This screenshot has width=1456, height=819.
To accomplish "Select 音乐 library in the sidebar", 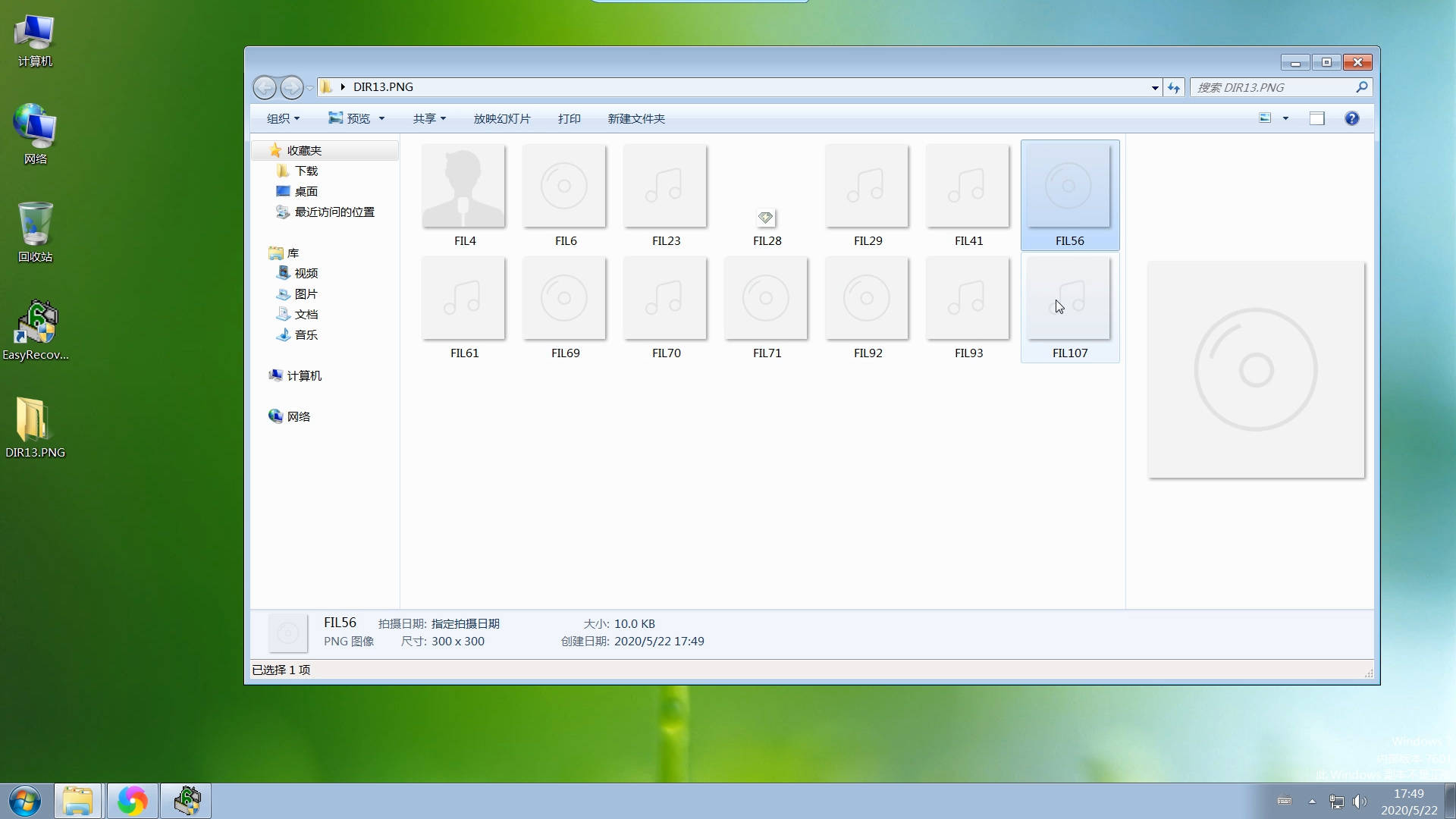I will coord(306,334).
